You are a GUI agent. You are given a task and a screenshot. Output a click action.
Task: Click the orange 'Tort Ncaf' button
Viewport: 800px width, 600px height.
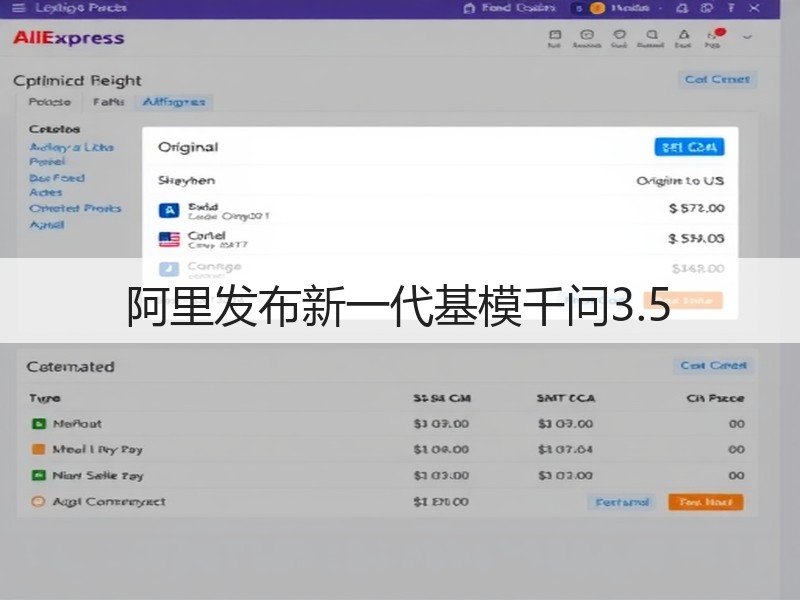click(706, 503)
